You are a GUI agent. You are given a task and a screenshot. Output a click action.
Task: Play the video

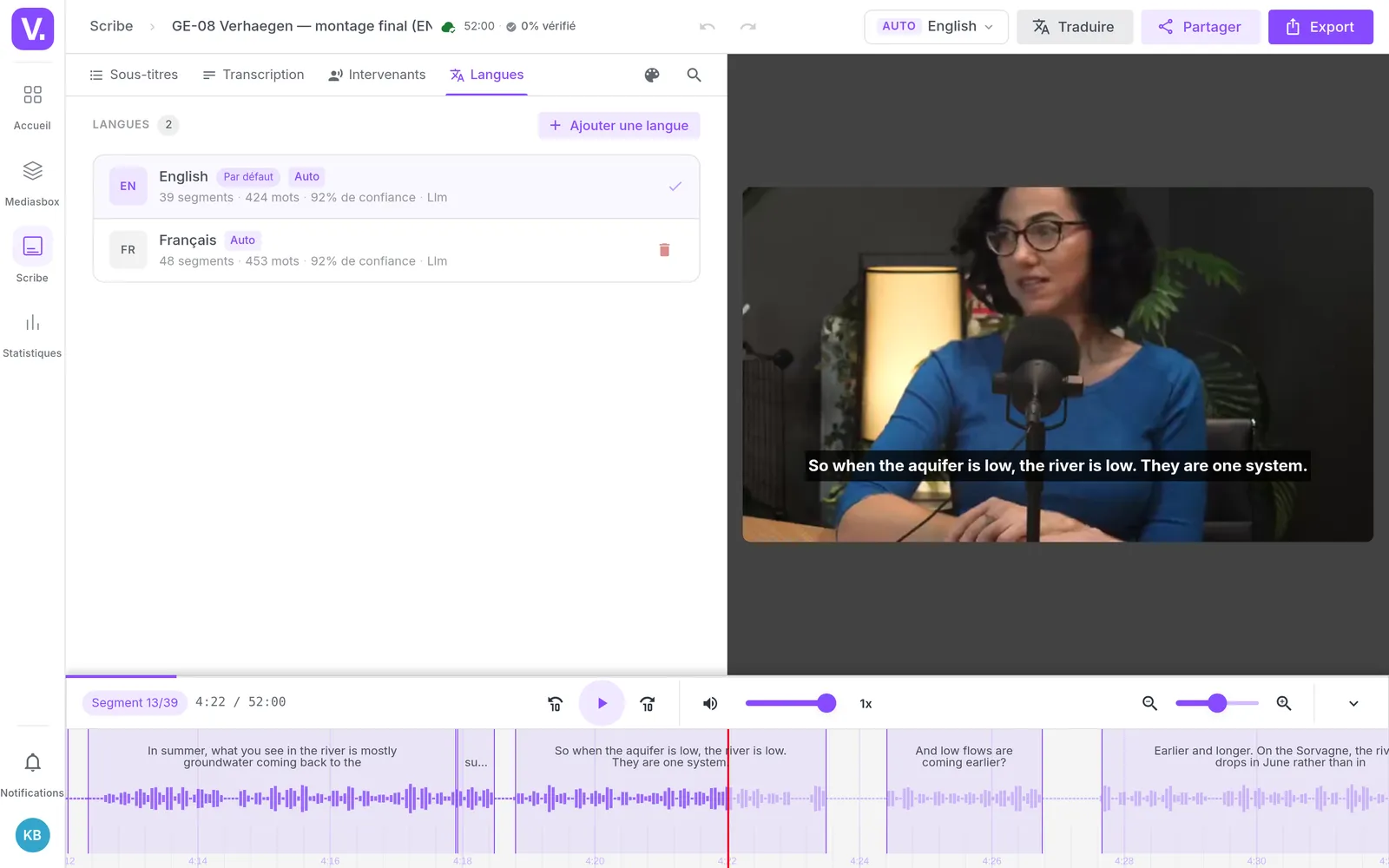point(602,703)
